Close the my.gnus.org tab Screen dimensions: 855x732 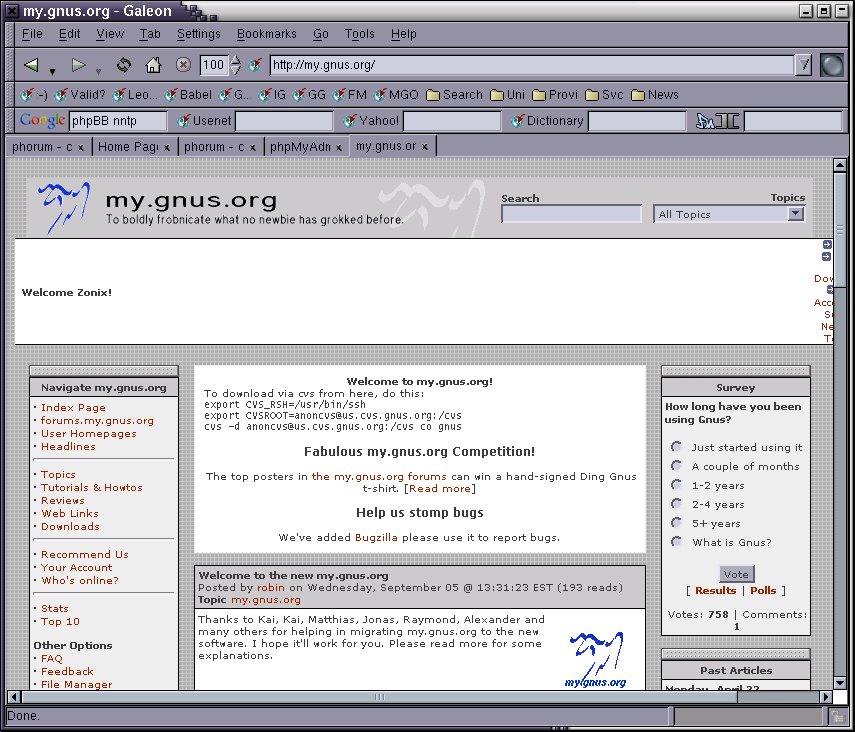click(x=425, y=146)
